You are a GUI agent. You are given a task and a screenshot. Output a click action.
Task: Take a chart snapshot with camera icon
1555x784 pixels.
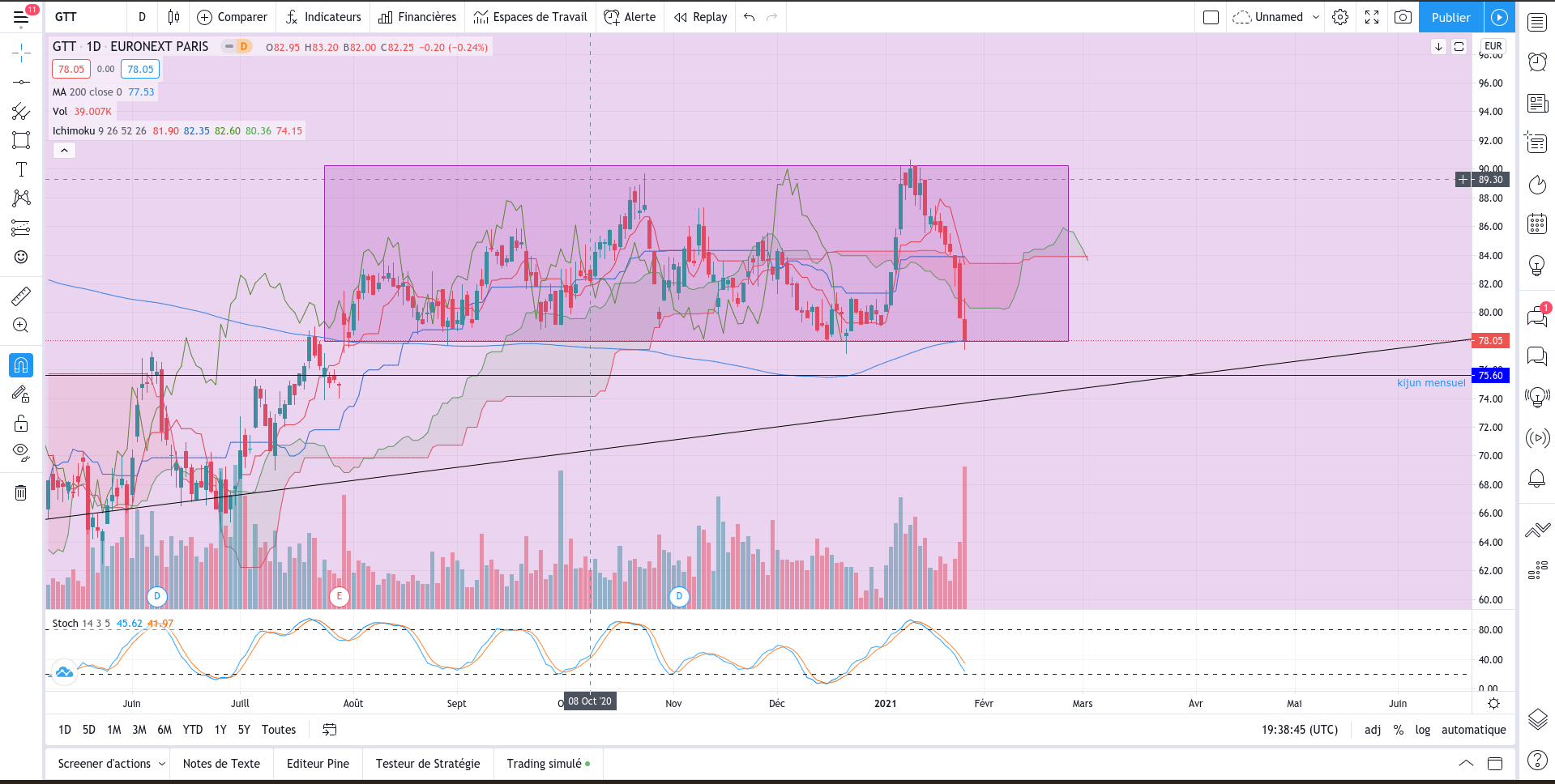pos(1403,17)
